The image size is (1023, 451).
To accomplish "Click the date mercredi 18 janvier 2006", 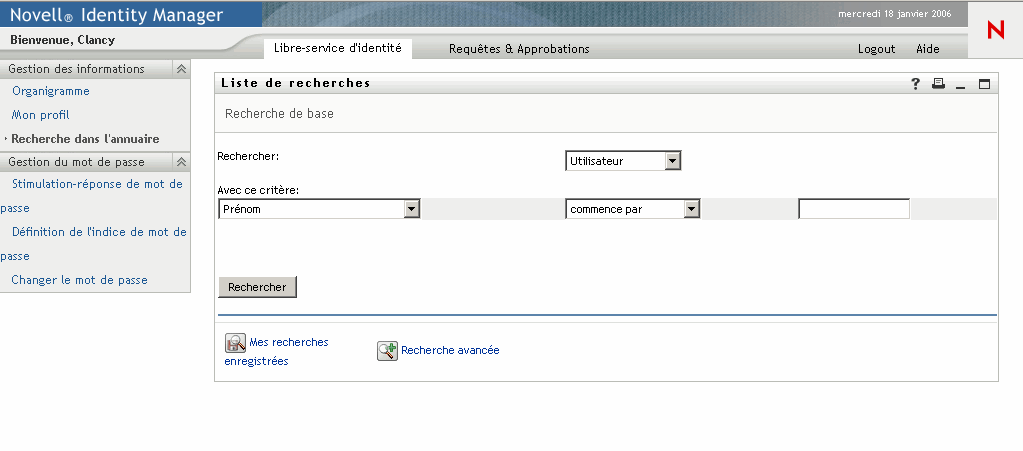I will [x=894, y=14].
